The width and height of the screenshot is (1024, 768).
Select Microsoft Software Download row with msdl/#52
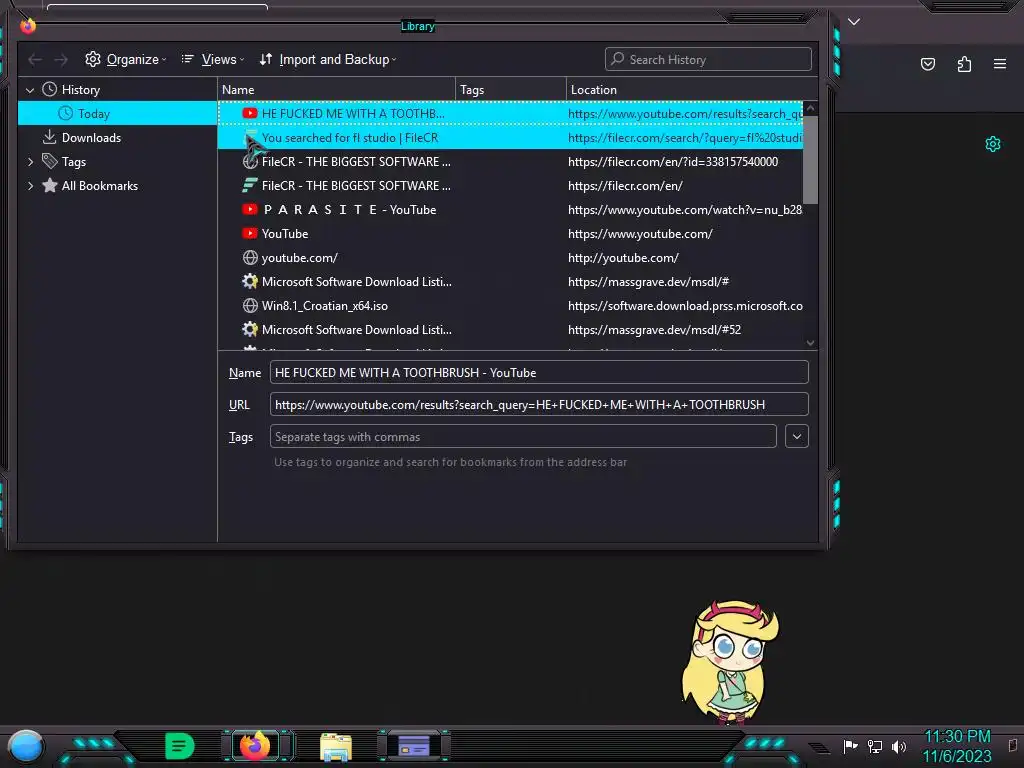(x=510, y=330)
